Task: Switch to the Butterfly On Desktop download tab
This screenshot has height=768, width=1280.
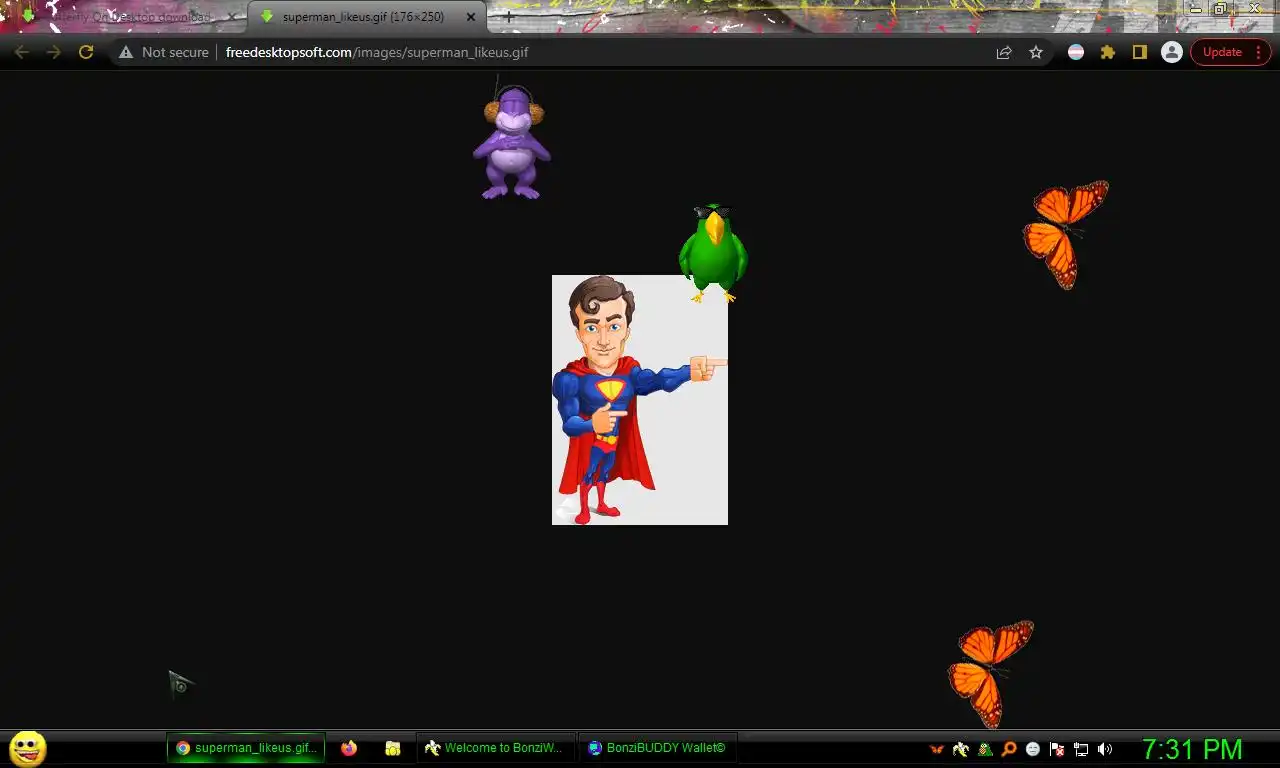Action: point(125,17)
